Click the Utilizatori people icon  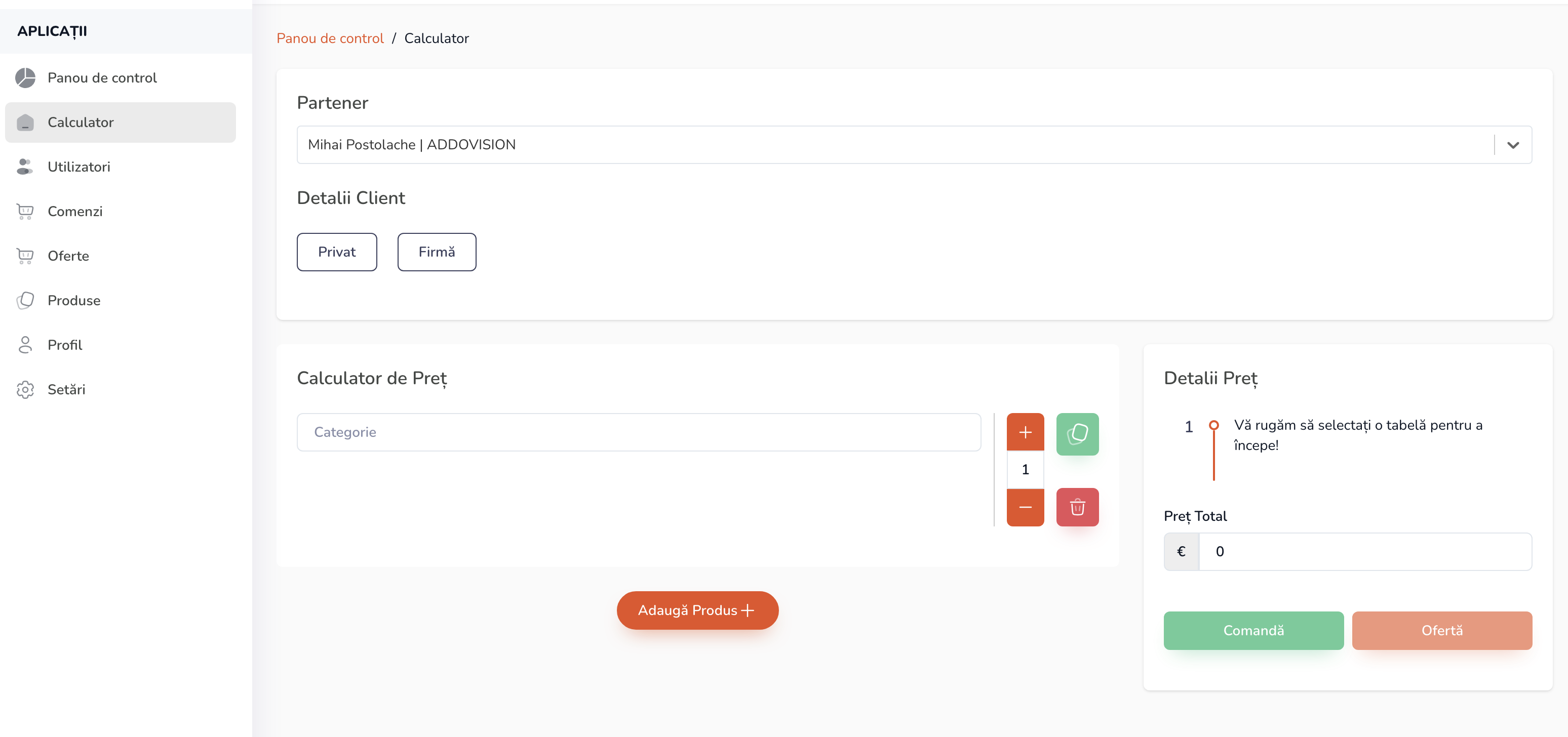click(25, 167)
